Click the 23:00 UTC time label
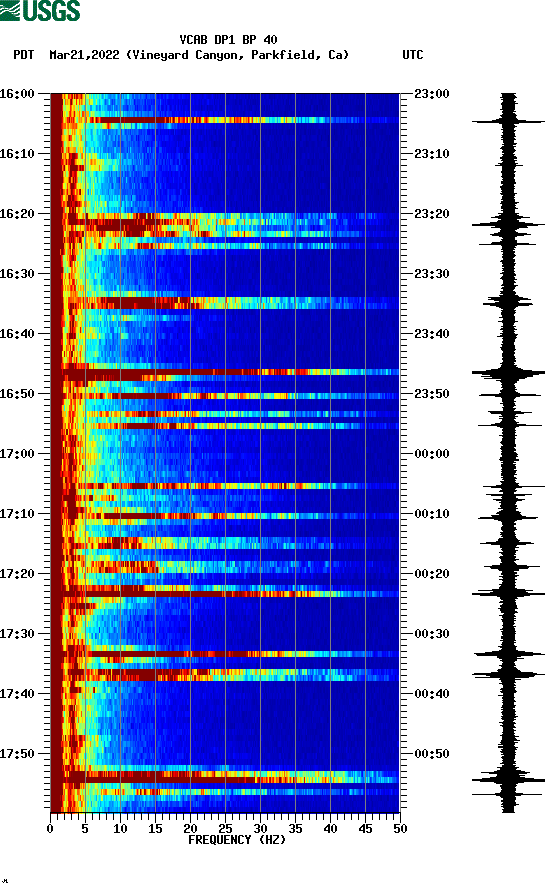The image size is (552, 892). (432, 94)
